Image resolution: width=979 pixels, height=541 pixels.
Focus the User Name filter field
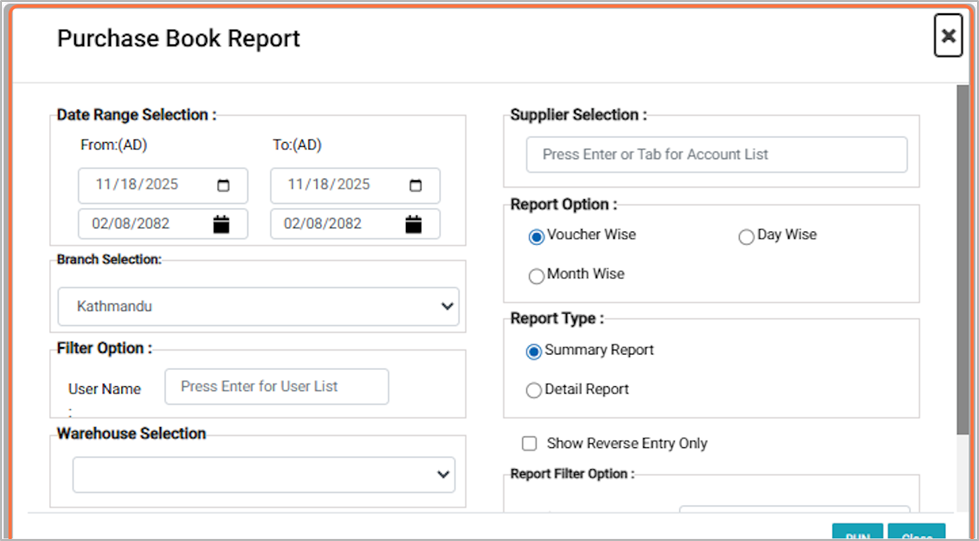(x=276, y=387)
